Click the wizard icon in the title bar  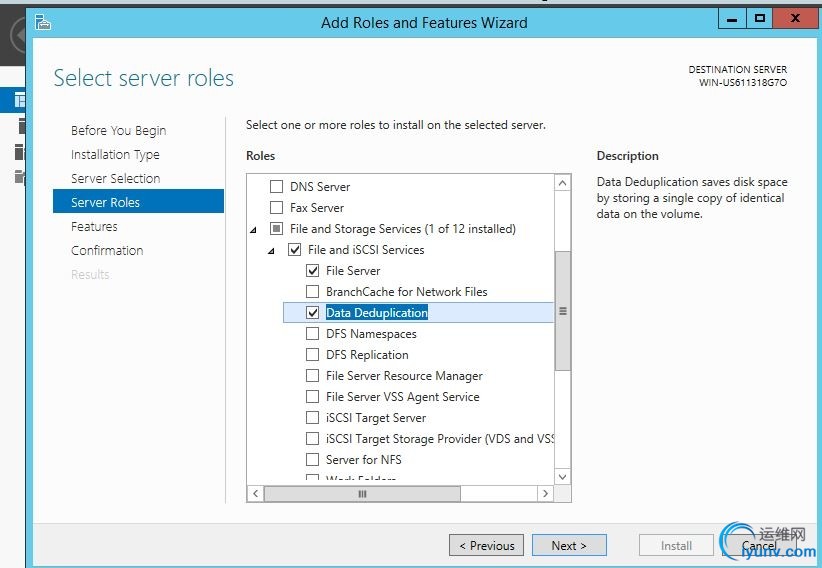(43, 22)
